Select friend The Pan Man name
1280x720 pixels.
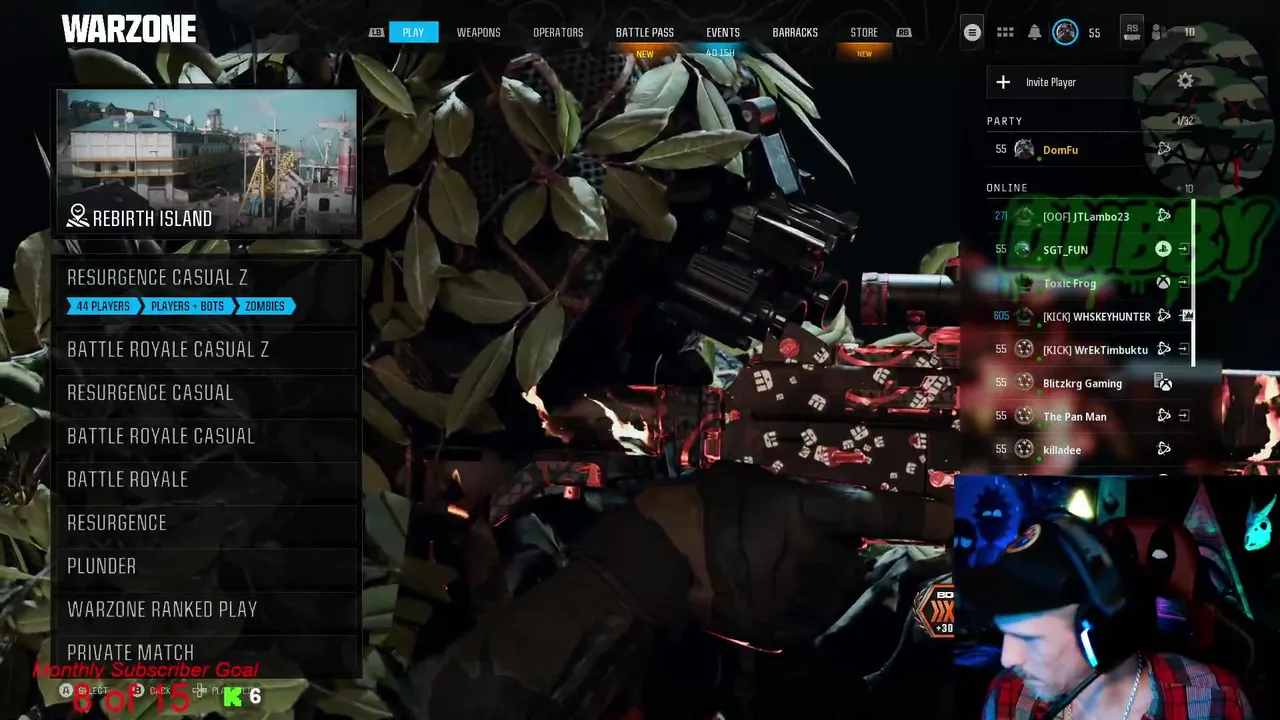click(x=1074, y=416)
